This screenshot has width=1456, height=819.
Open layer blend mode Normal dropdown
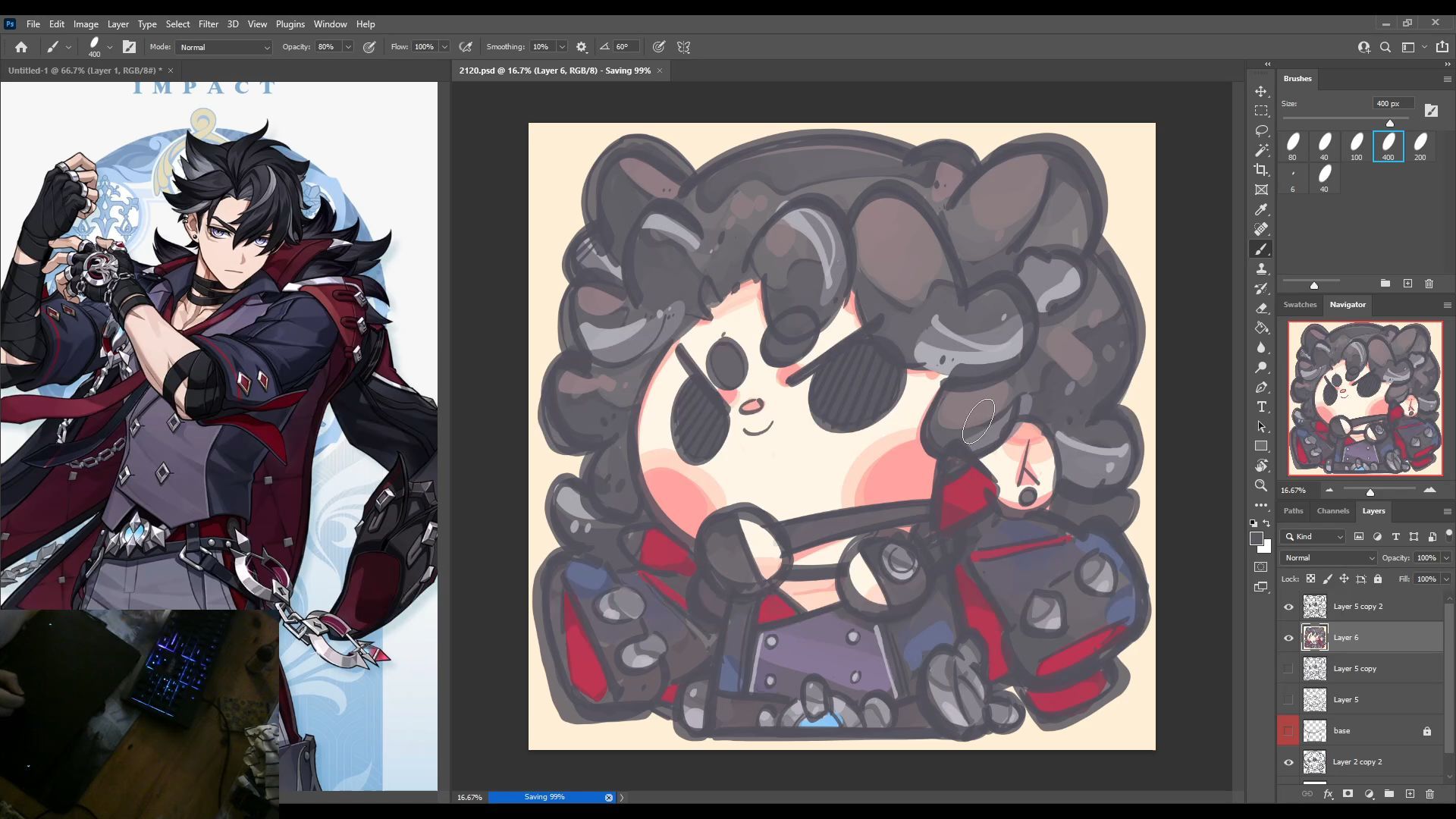point(1329,558)
